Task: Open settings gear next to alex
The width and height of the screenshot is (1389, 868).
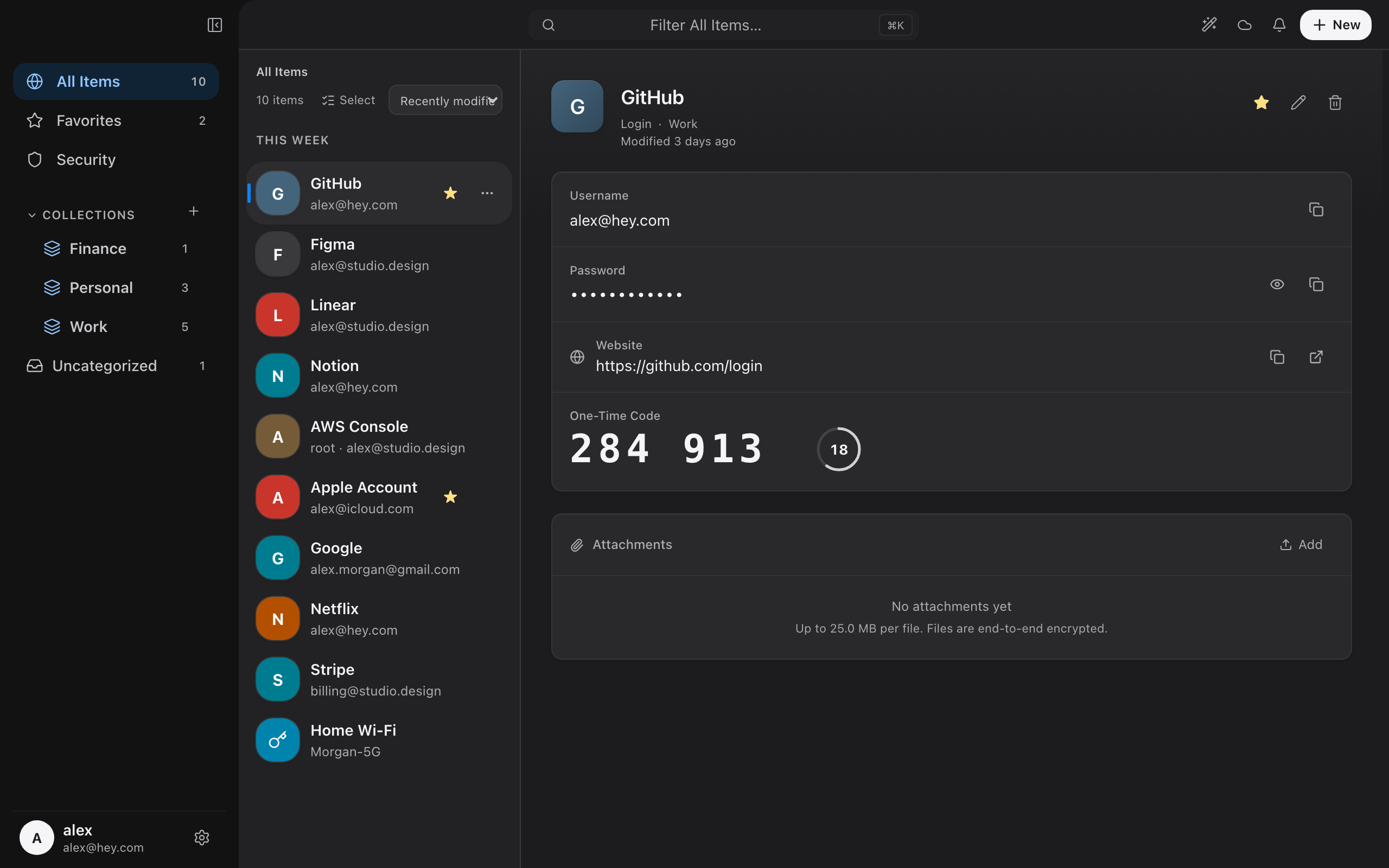Action: click(201, 838)
